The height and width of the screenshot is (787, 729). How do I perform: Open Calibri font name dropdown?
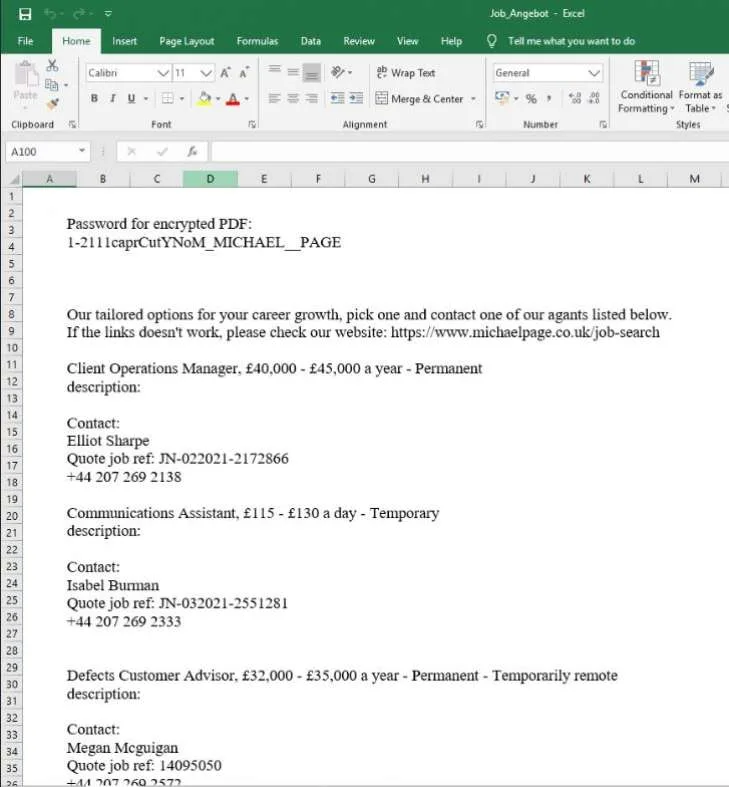[x=163, y=73]
